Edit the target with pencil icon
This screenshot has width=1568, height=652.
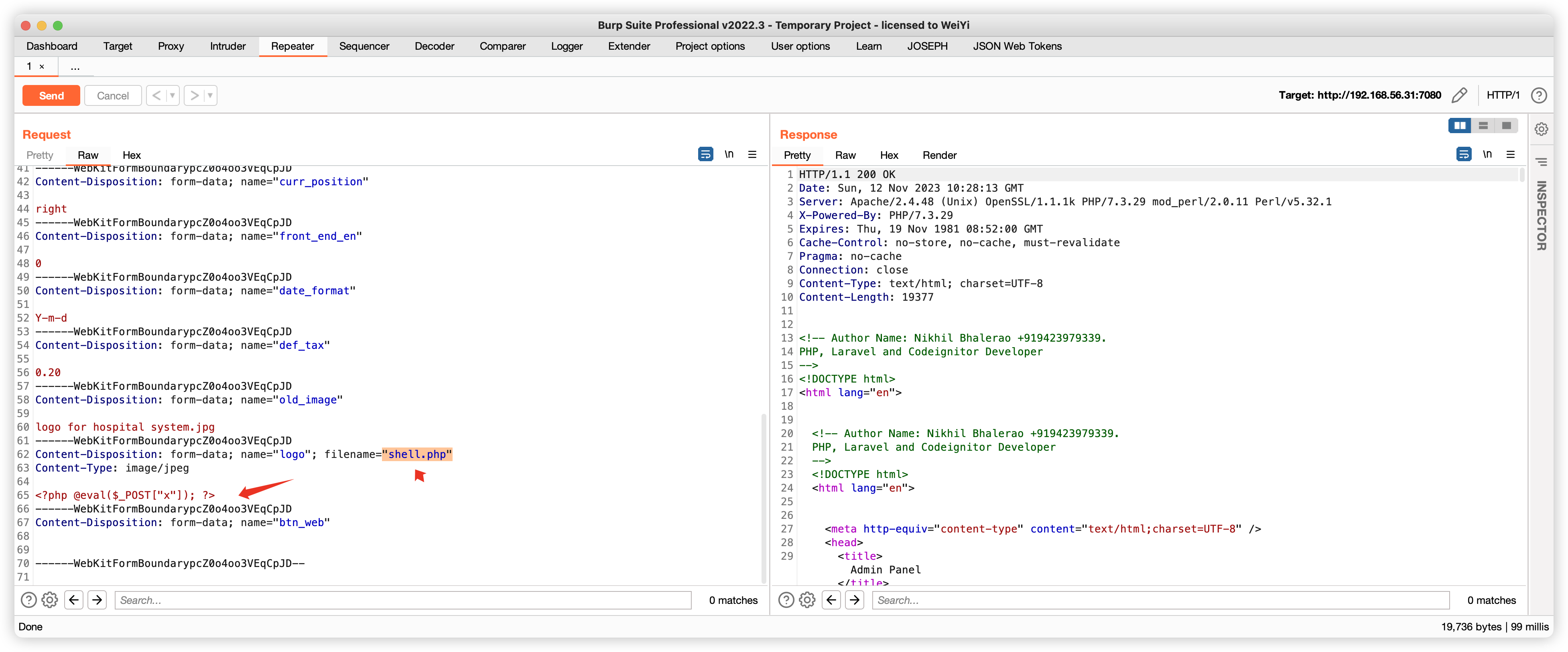tap(1459, 95)
